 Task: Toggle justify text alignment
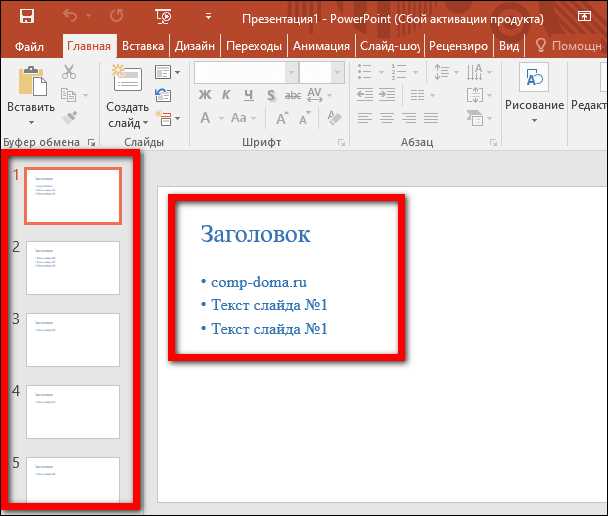click(431, 118)
